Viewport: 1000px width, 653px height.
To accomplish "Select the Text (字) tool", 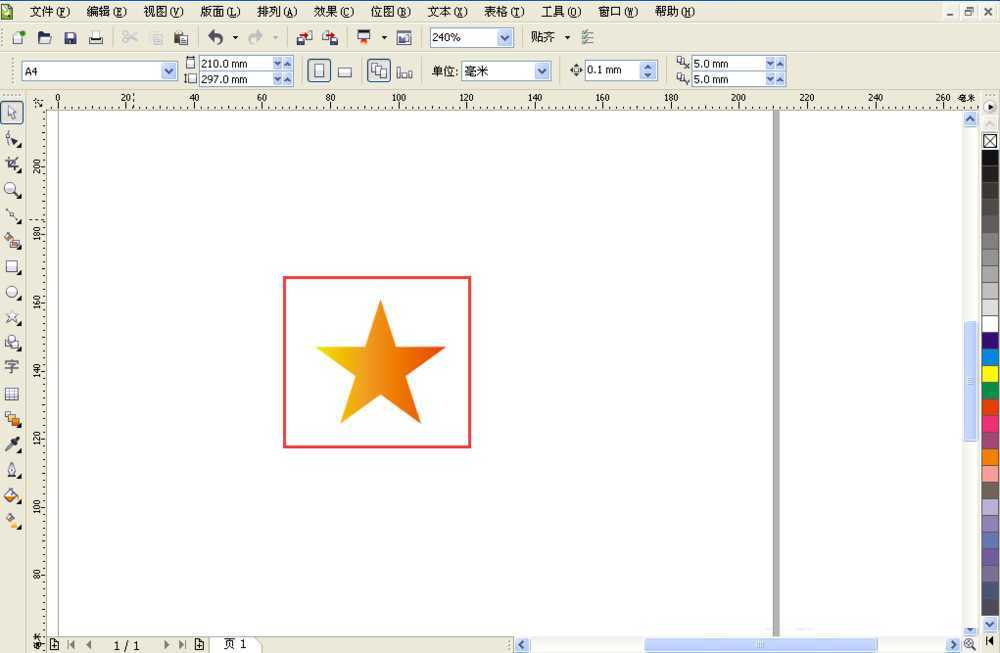I will pos(12,367).
